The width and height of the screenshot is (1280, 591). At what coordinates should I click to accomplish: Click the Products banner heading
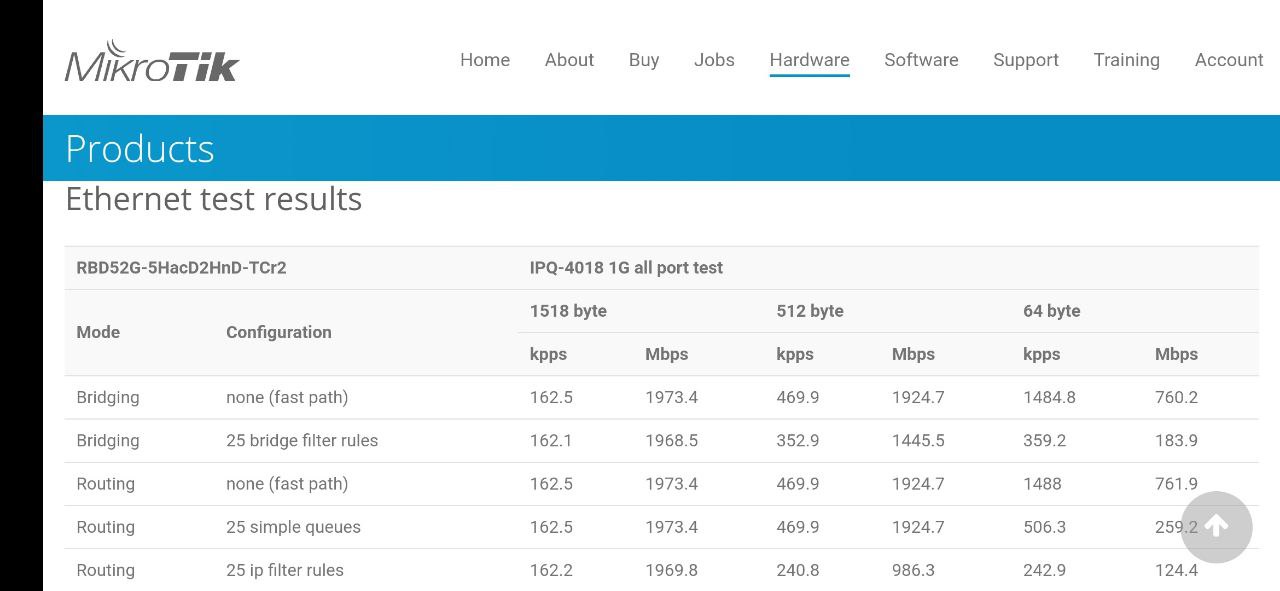coord(140,148)
